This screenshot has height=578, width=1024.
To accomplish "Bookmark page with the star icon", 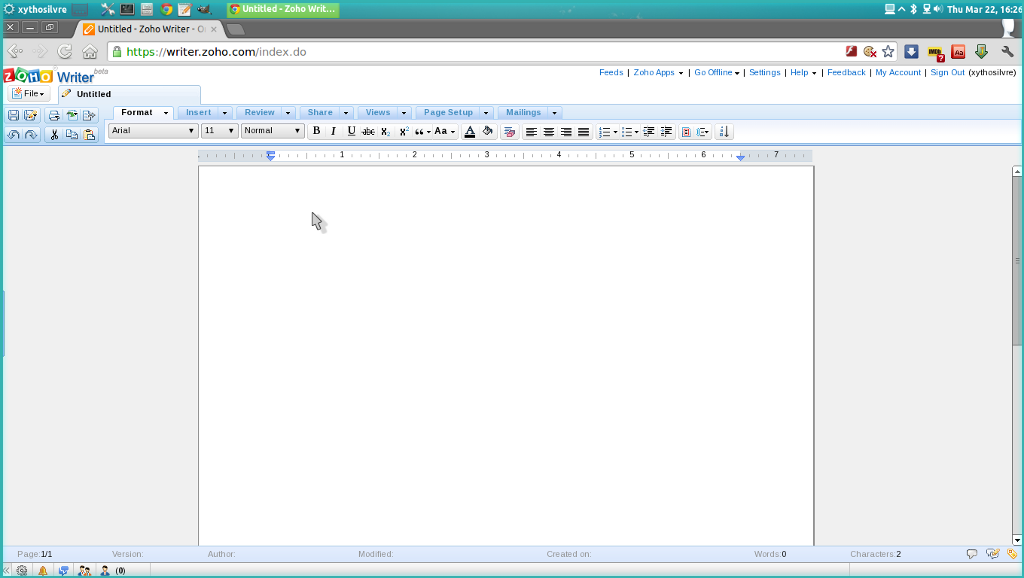I will 888,52.
